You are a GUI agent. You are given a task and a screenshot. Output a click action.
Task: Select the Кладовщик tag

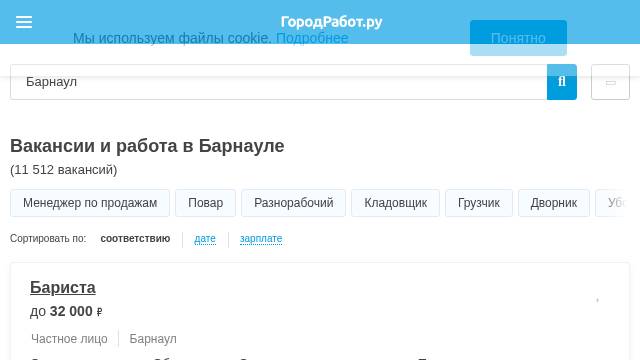pyautogui.click(x=396, y=203)
